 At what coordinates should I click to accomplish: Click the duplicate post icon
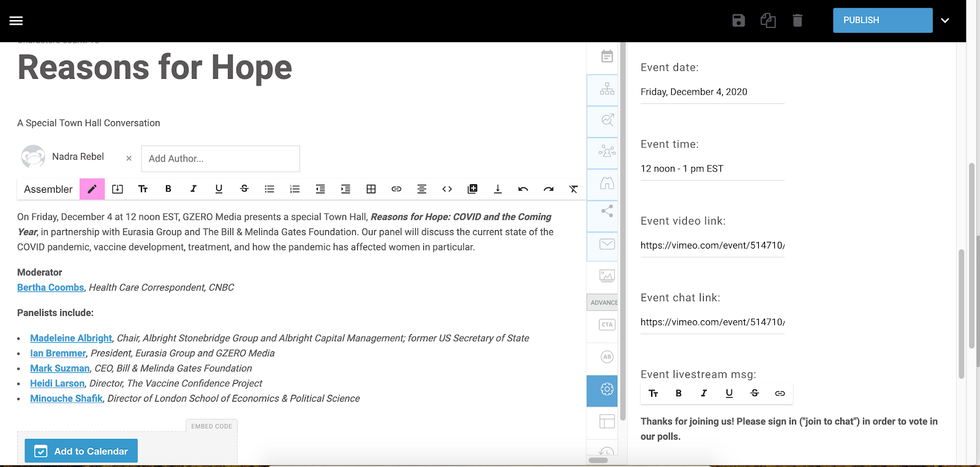coord(768,20)
